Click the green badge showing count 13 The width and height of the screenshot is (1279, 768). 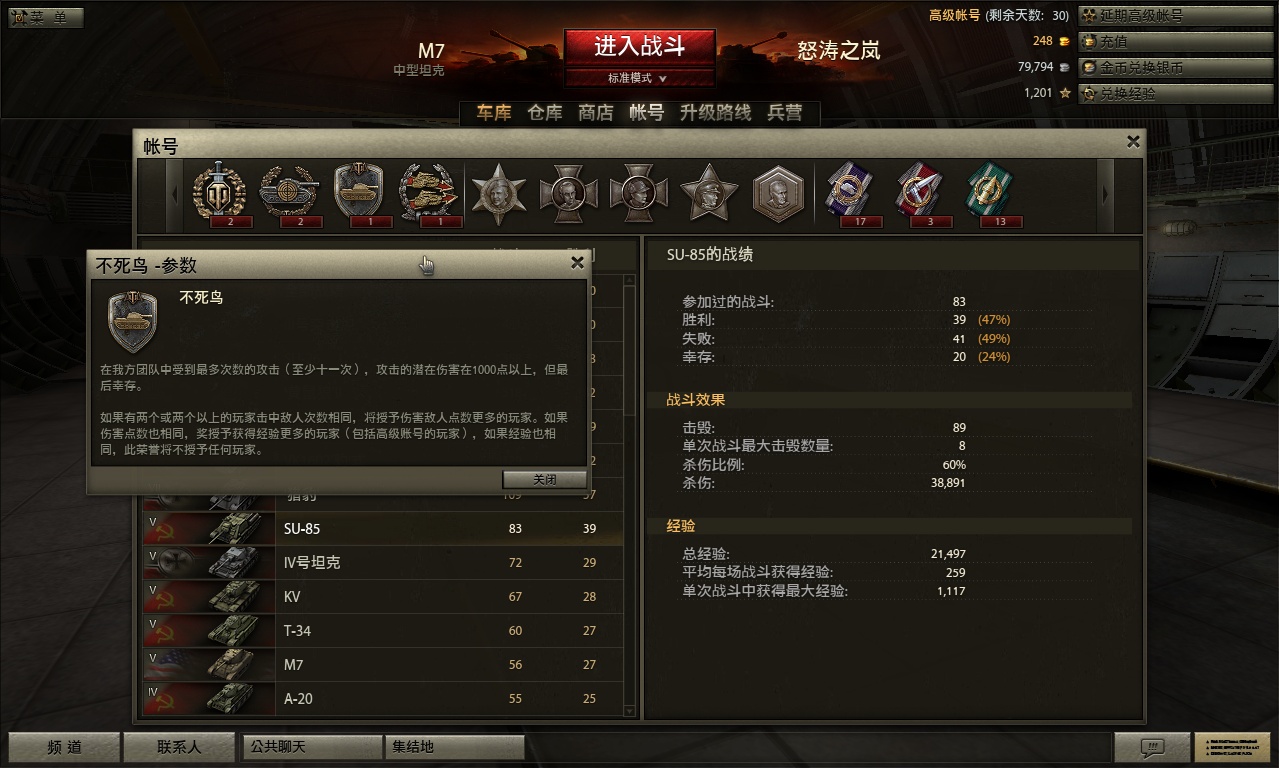(x=988, y=190)
